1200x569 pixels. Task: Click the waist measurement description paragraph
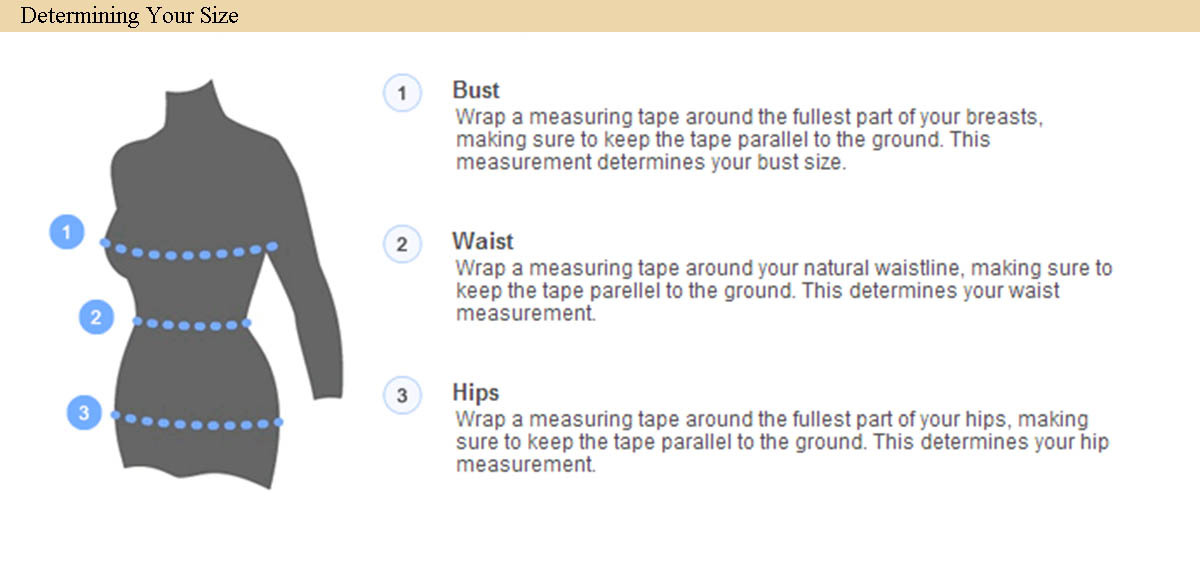[784, 291]
